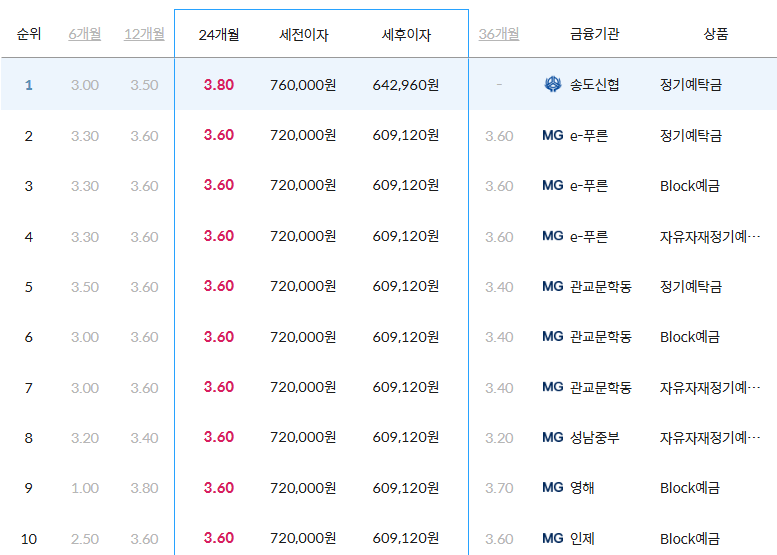Image resolution: width=777 pixels, height=555 pixels.
Task: Click the 1.00 six-month rate in rank 9
Action: [x=85, y=488]
